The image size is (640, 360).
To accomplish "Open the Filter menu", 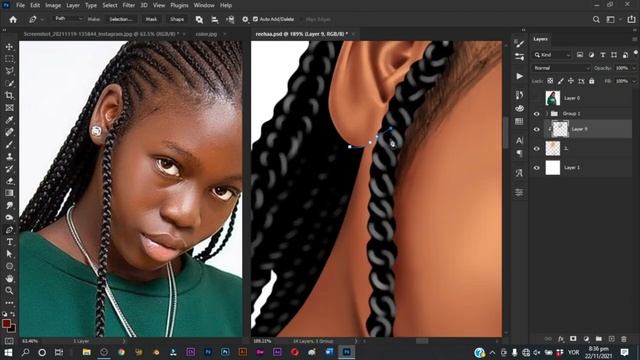I will coord(129,5).
